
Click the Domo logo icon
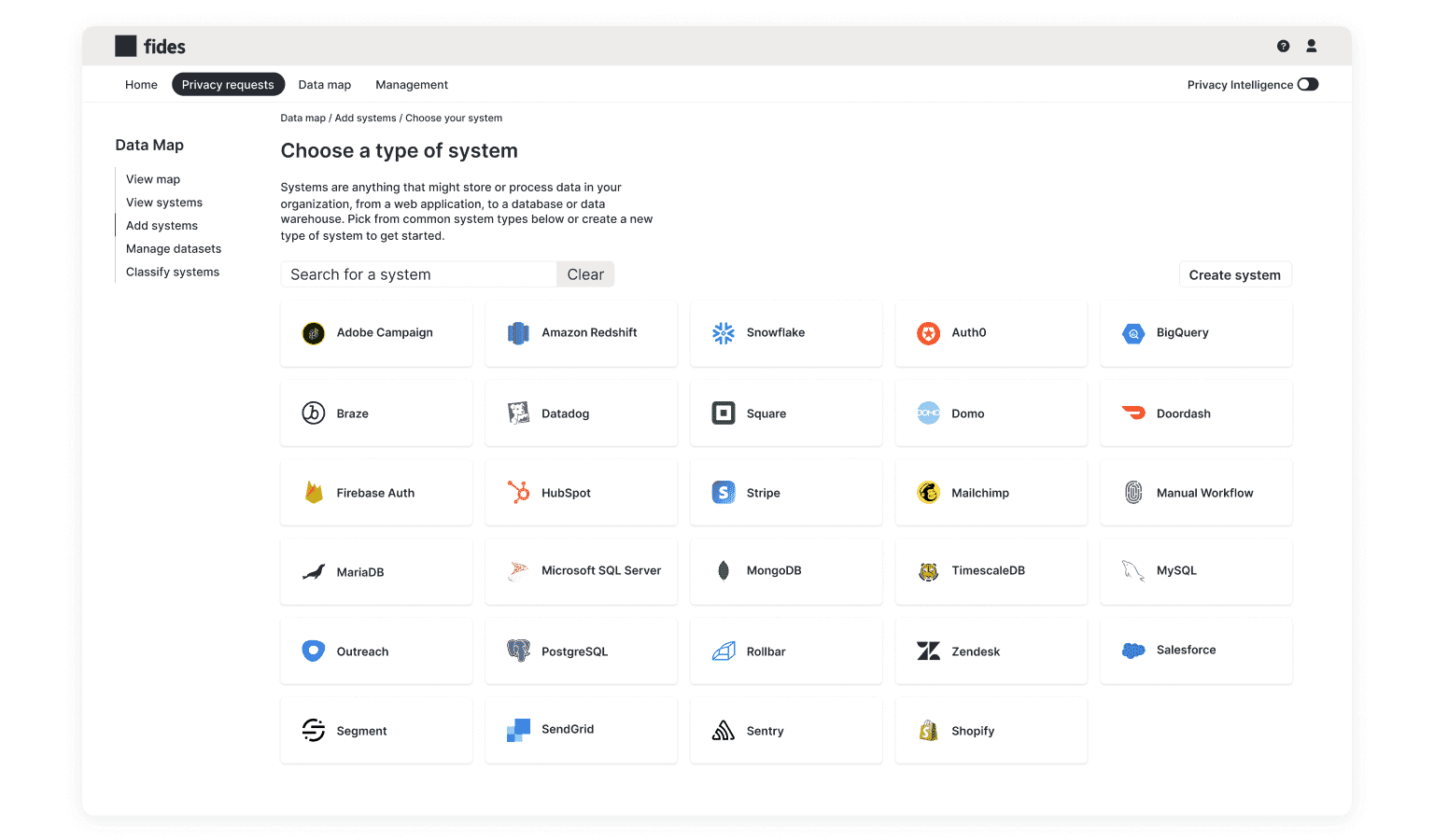point(928,413)
